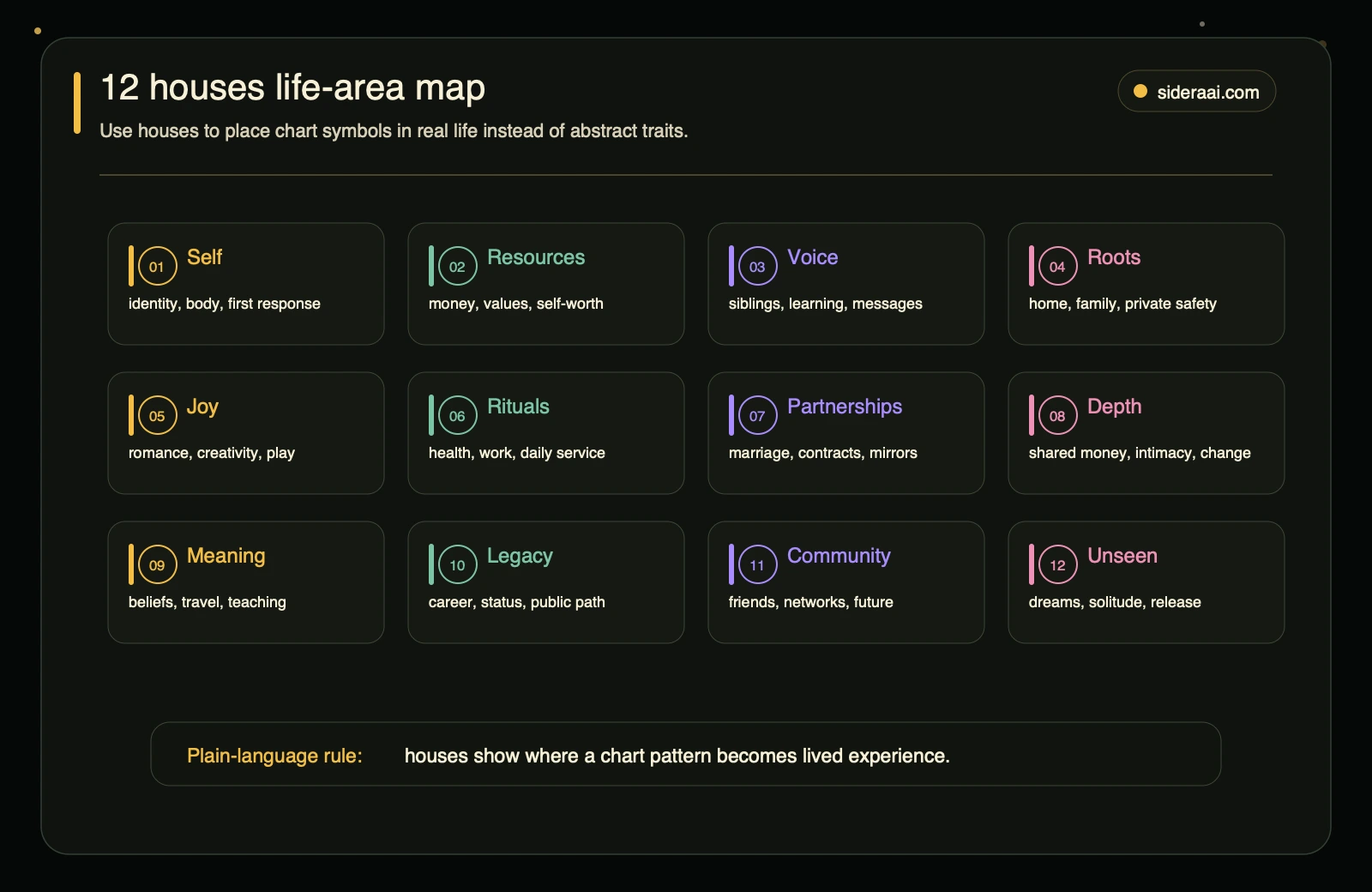Select the Joy house title

[x=202, y=407]
